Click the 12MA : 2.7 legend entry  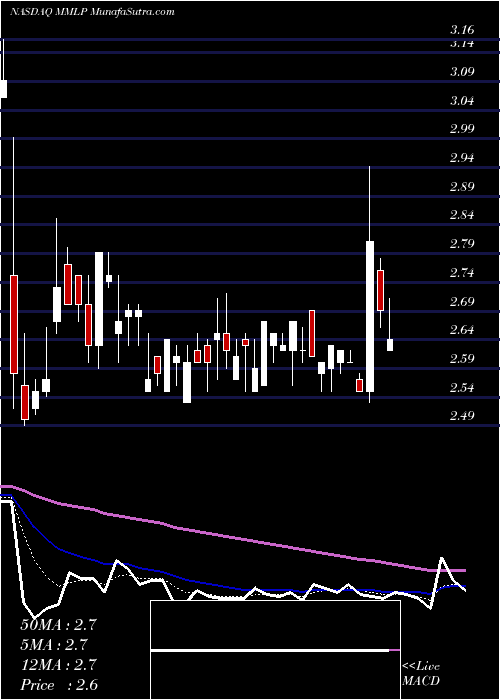pyautogui.click(x=58, y=665)
